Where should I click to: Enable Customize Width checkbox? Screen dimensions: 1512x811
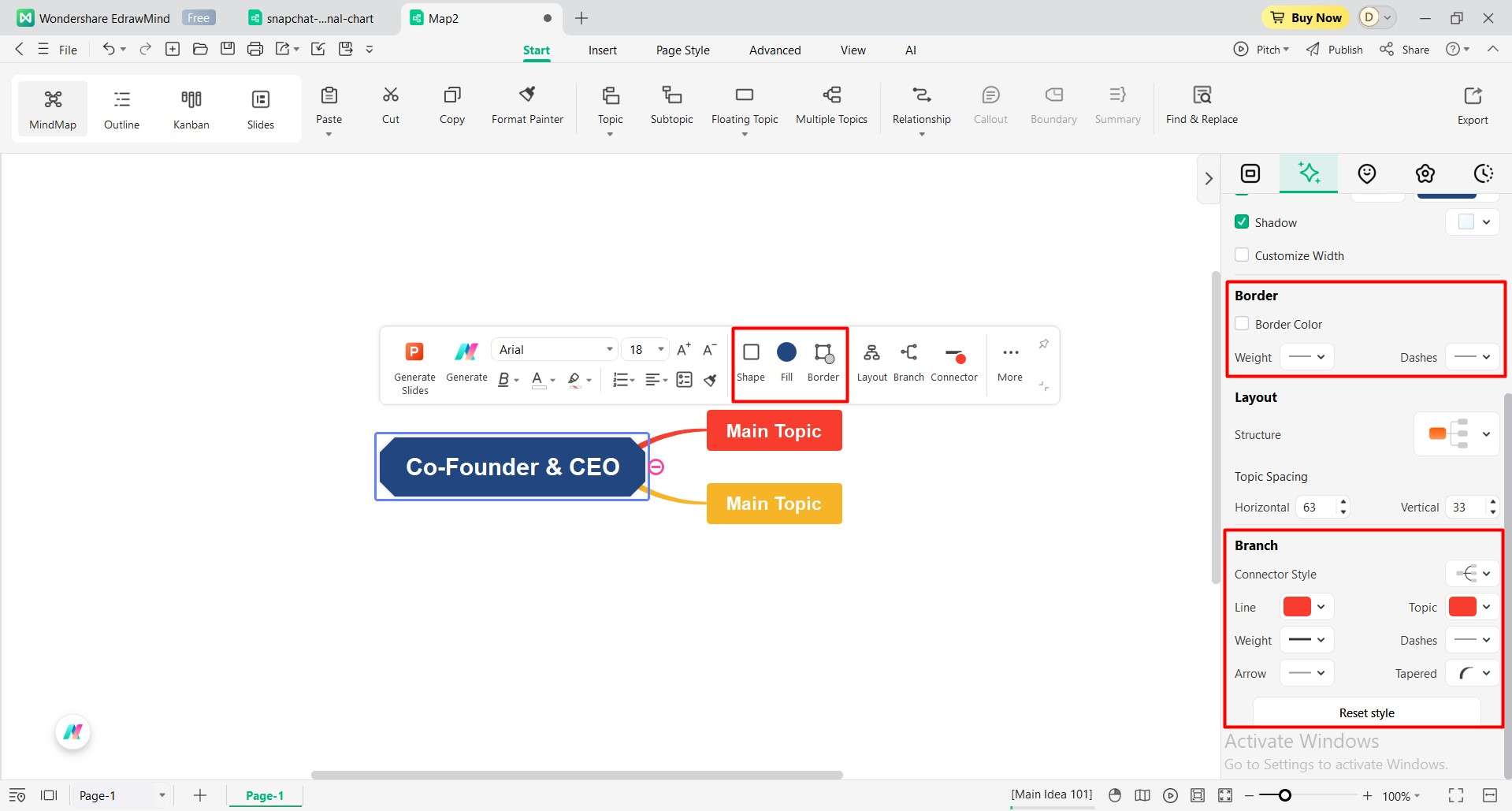tap(1242, 255)
